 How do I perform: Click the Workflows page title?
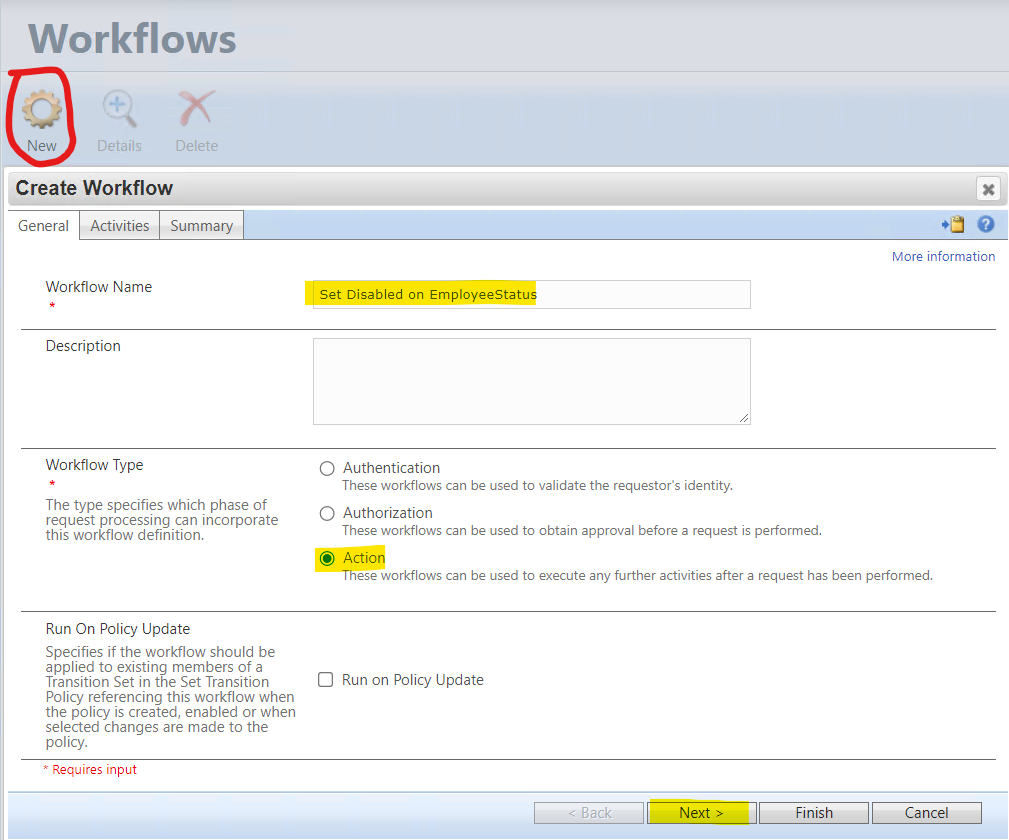tap(132, 37)
